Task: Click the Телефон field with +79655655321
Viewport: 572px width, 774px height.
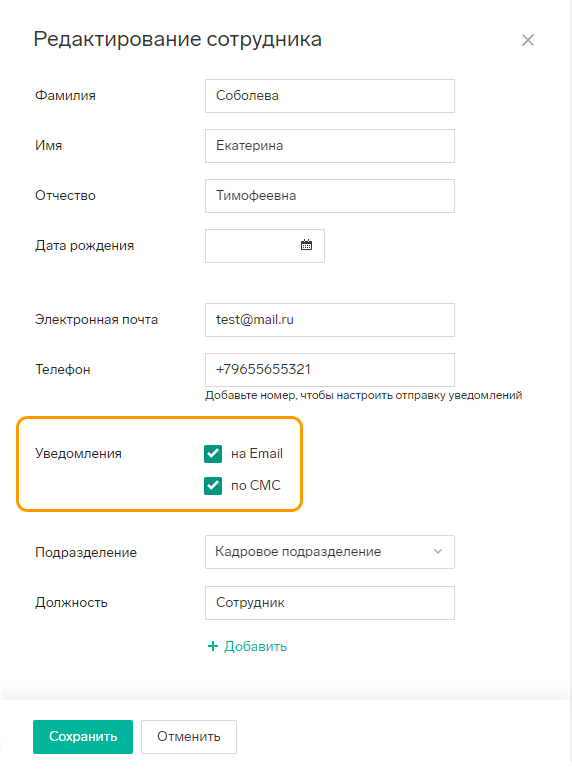Action: click(x=330, y=370)
